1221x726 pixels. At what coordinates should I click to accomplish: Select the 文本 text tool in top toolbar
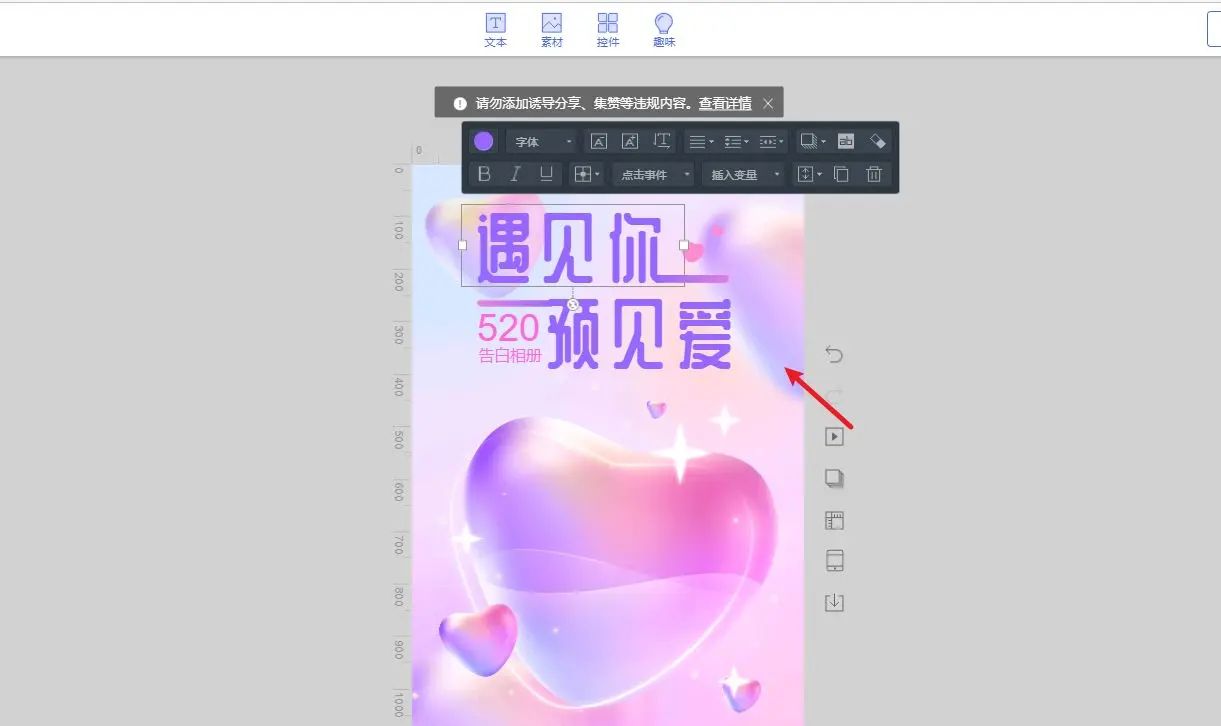tap(495, 28)
